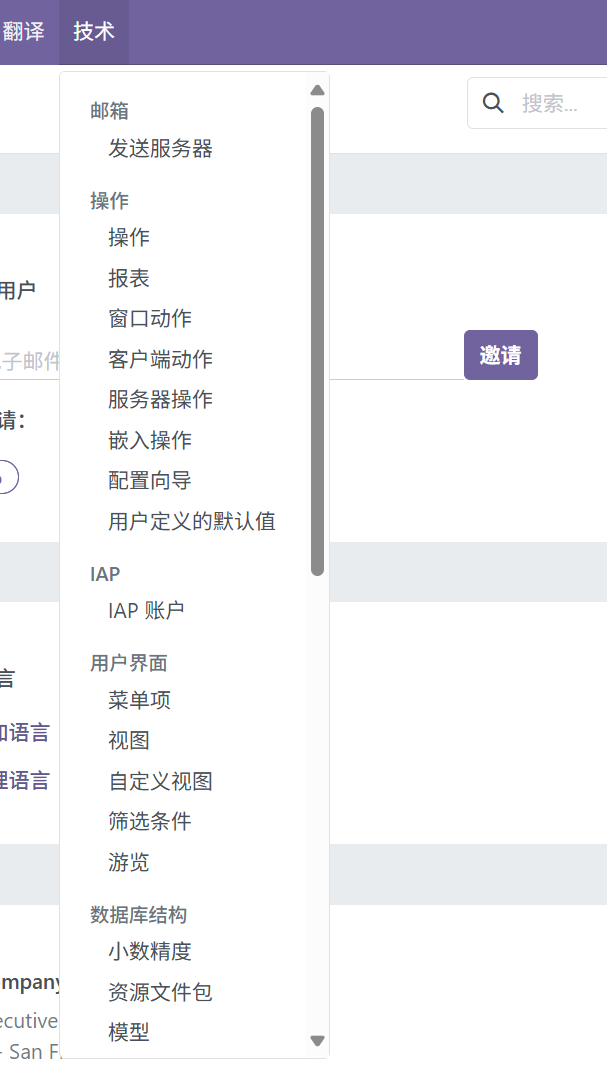Open the 翻译 menu

(x=24, y=32)
